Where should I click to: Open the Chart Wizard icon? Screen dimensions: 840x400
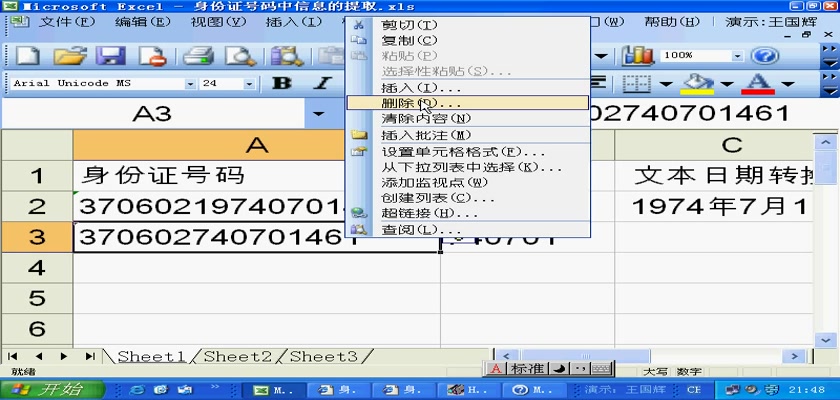point(637,56)
